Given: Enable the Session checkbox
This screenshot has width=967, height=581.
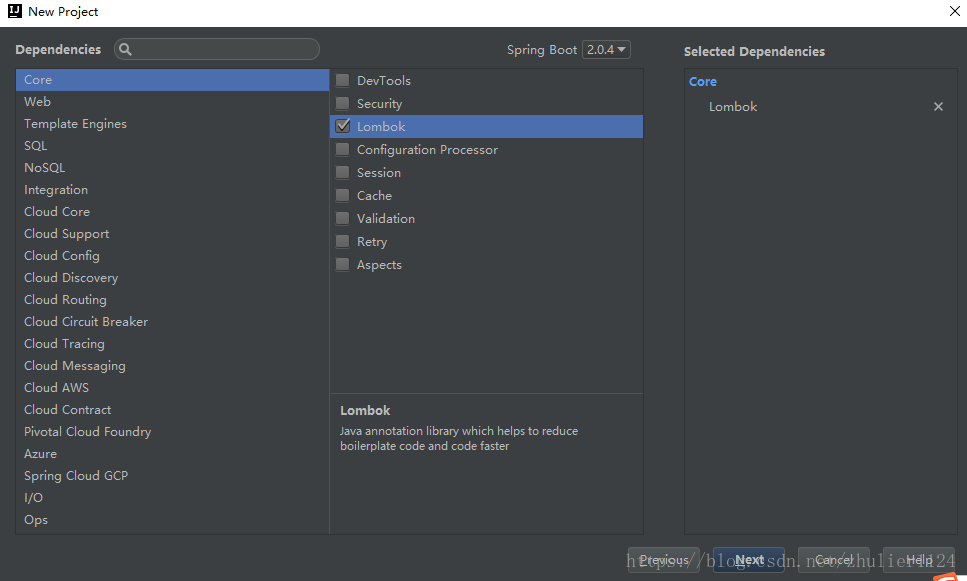Looking at the screenshot, I should pyautogui.click(x=342, y=172).
